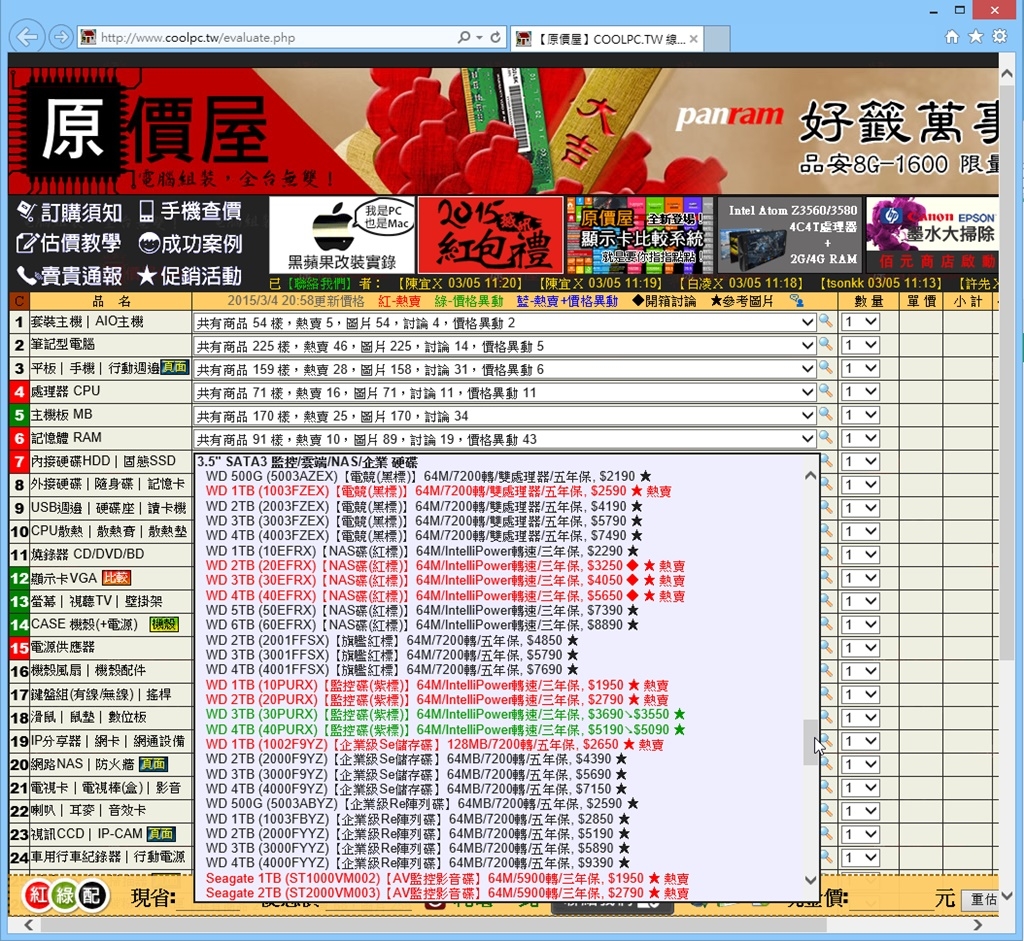Go back using browser back arrow
1024x941 pixels.
click(27, 37)
